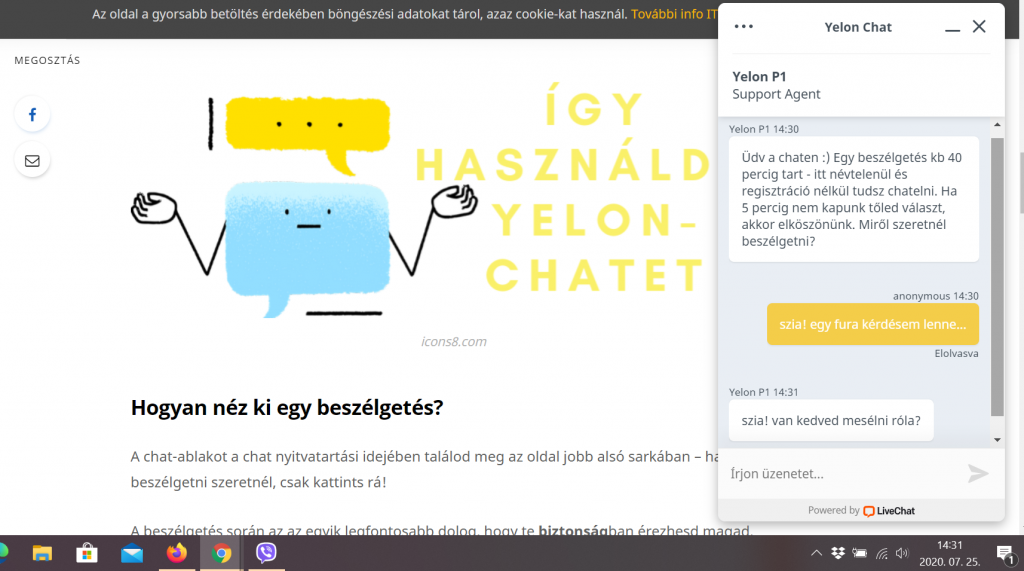
Task: Open the 'További info' cookie link
Action: click(674, 14)
